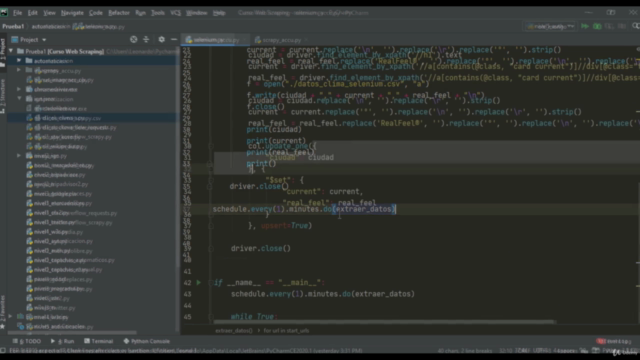The height and width of the screenshot is (360, 640).
Task: Open the Tools menu
Action: (158, 13)
